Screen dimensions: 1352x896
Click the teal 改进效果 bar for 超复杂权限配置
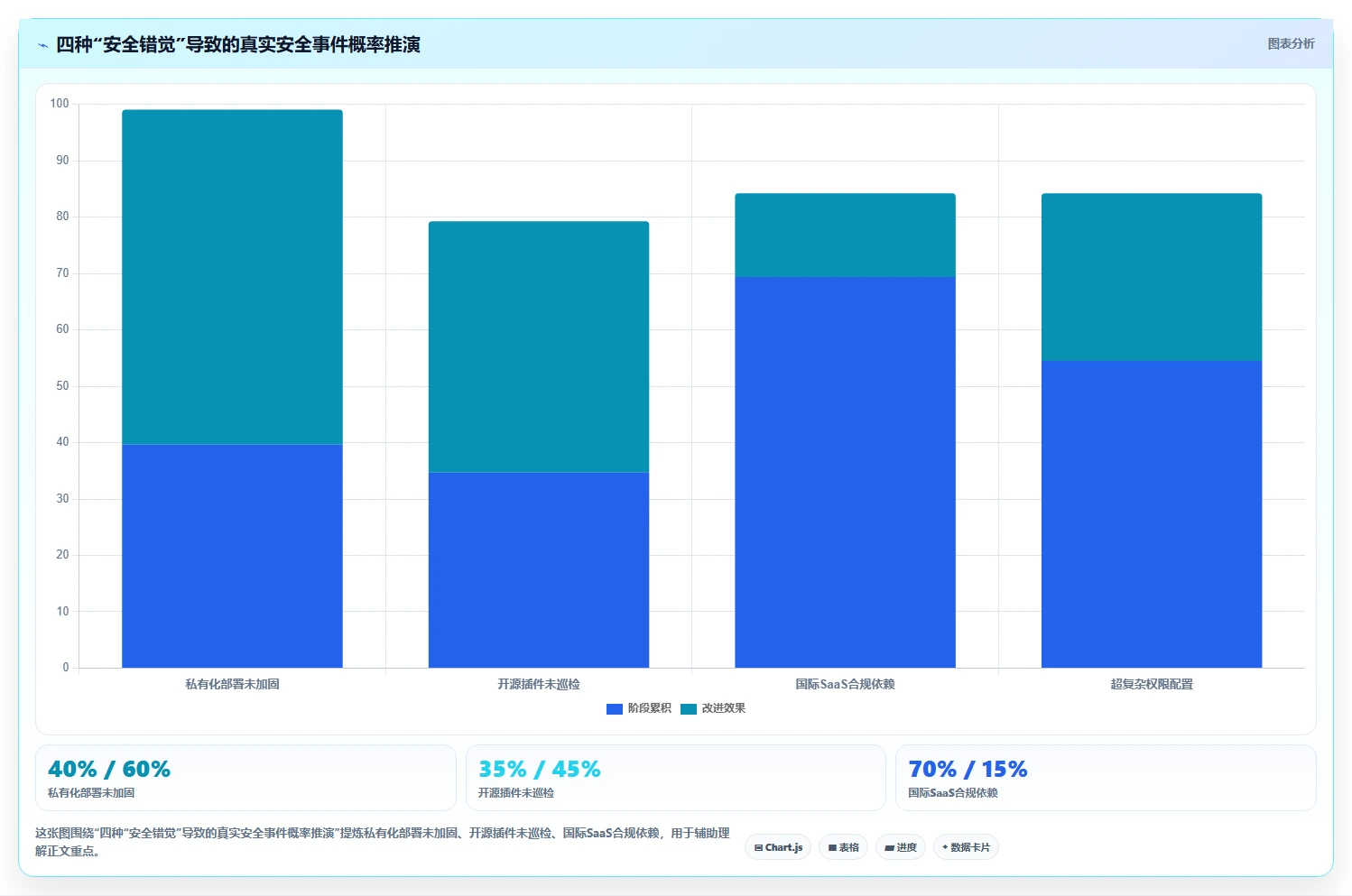(1152, 277)
